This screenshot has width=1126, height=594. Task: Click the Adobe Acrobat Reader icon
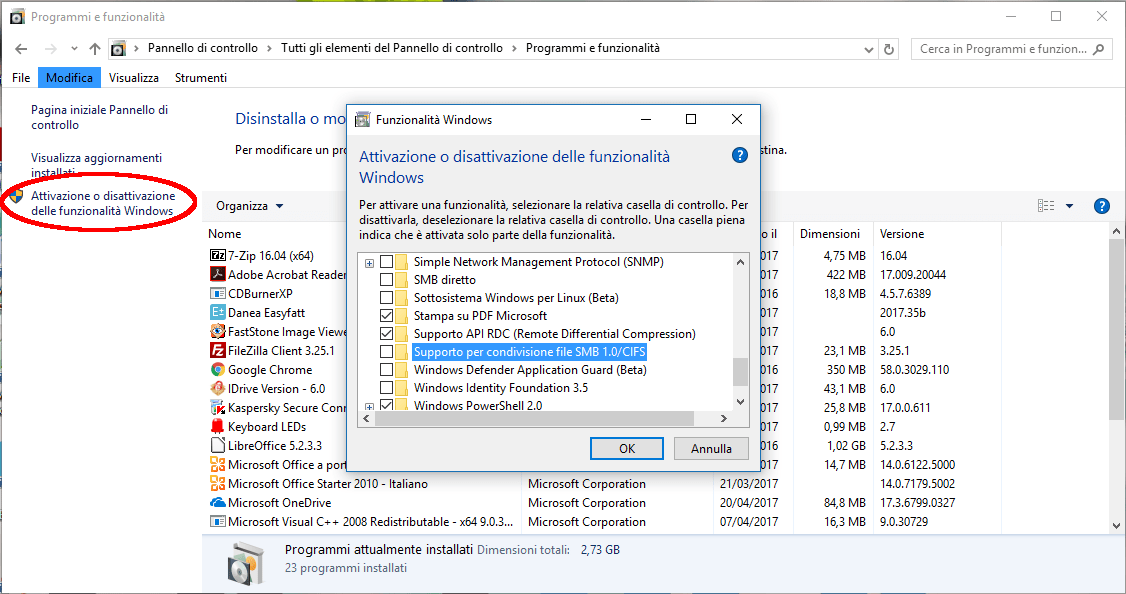point(218,274)
